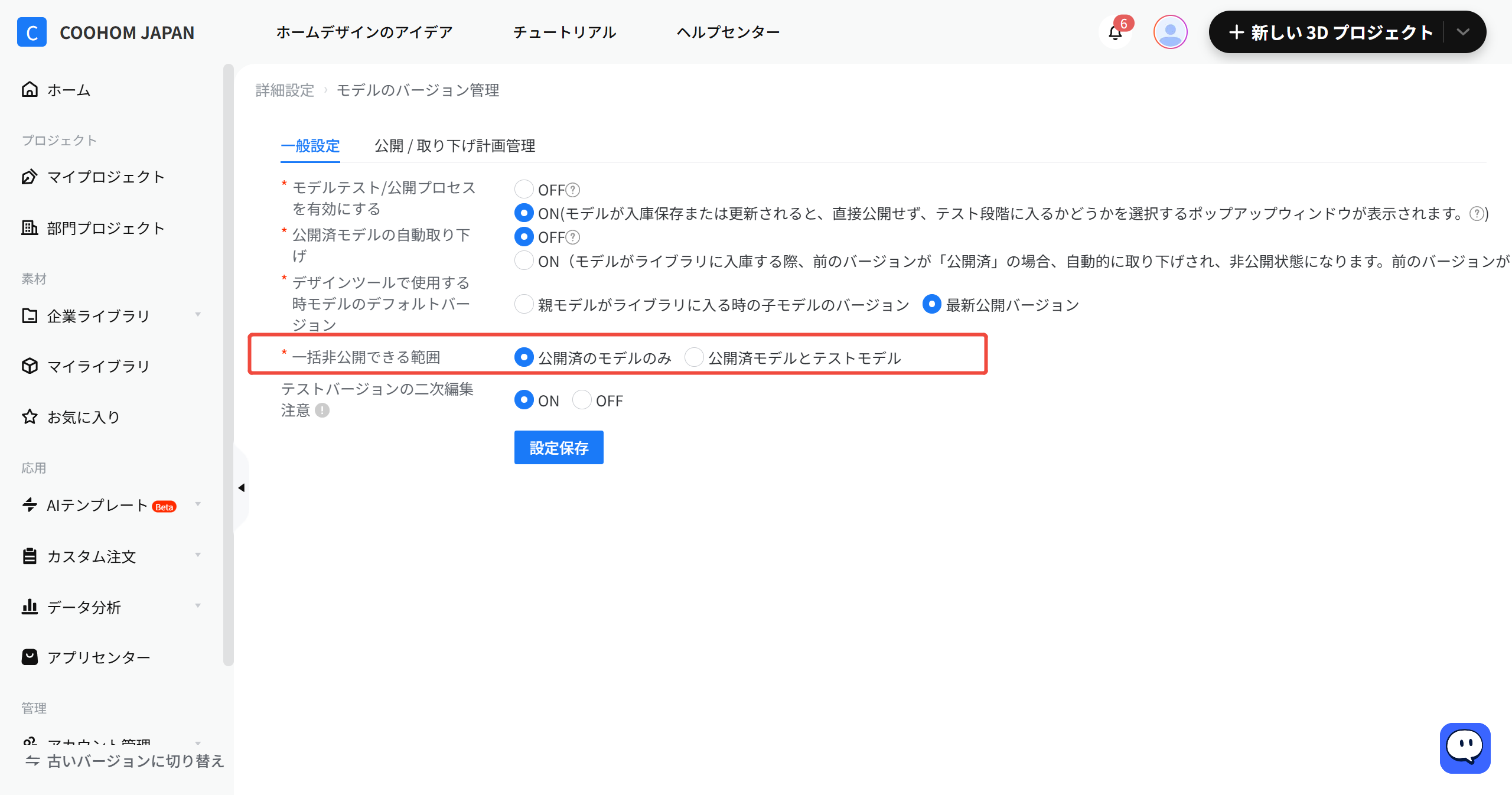
Task: Click the AIテンプレート icon
Action: (x=30, y=505)
